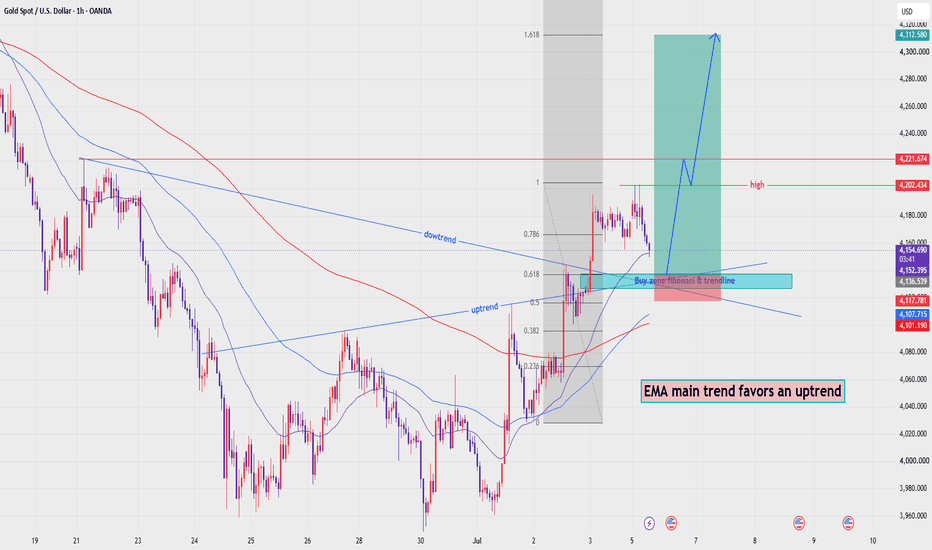Select the 1.618 Fibonacci level label
The height and width of the screenshot is (550, 932).
click(531, 35)
